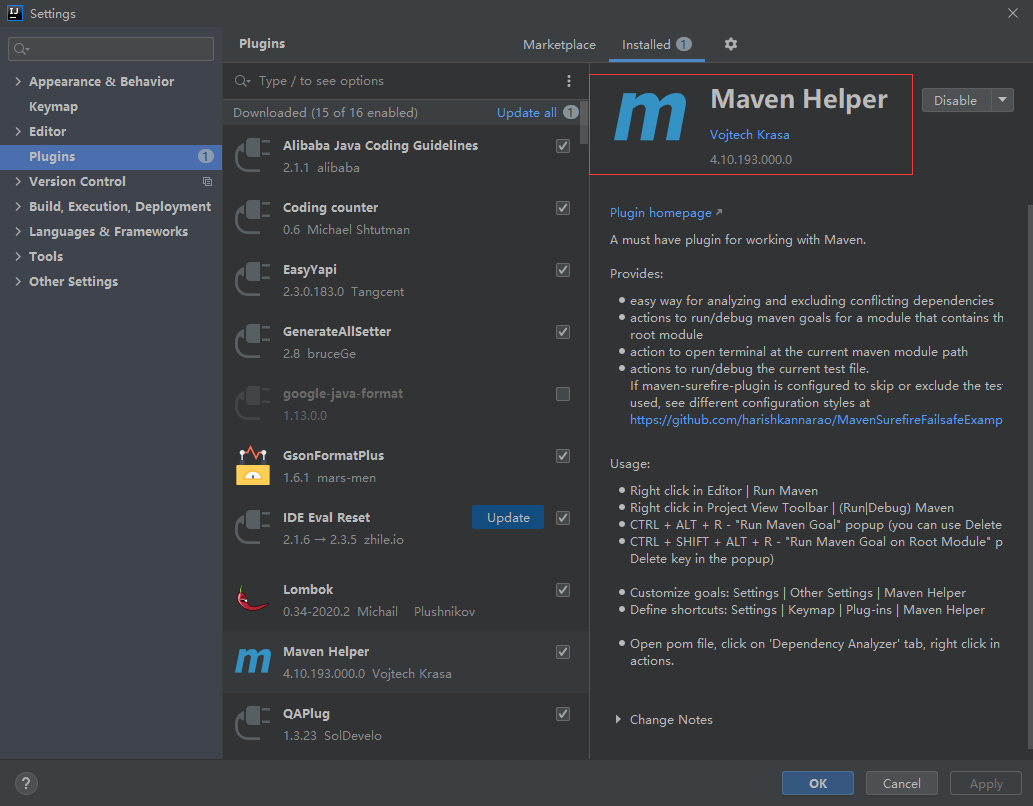
Task: Click the google-java-format plugin icon
Action: tap(253, 403)
